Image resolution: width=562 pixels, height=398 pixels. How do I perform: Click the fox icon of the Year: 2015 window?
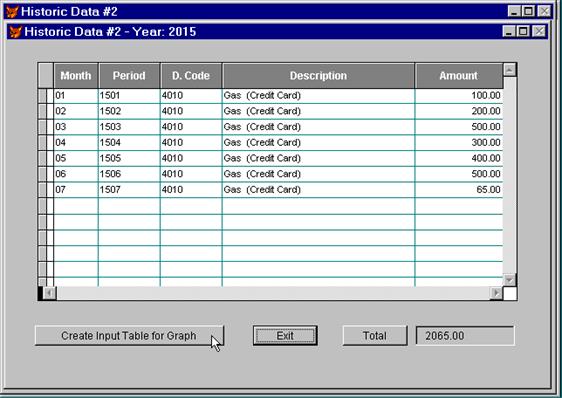coord(15,32)
